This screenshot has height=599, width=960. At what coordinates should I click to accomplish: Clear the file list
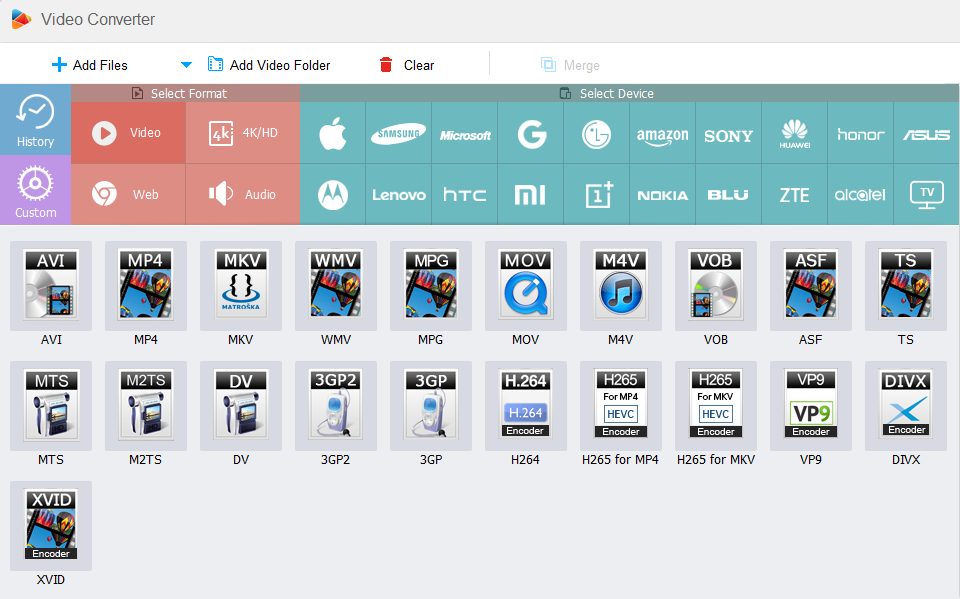(407, 65)
